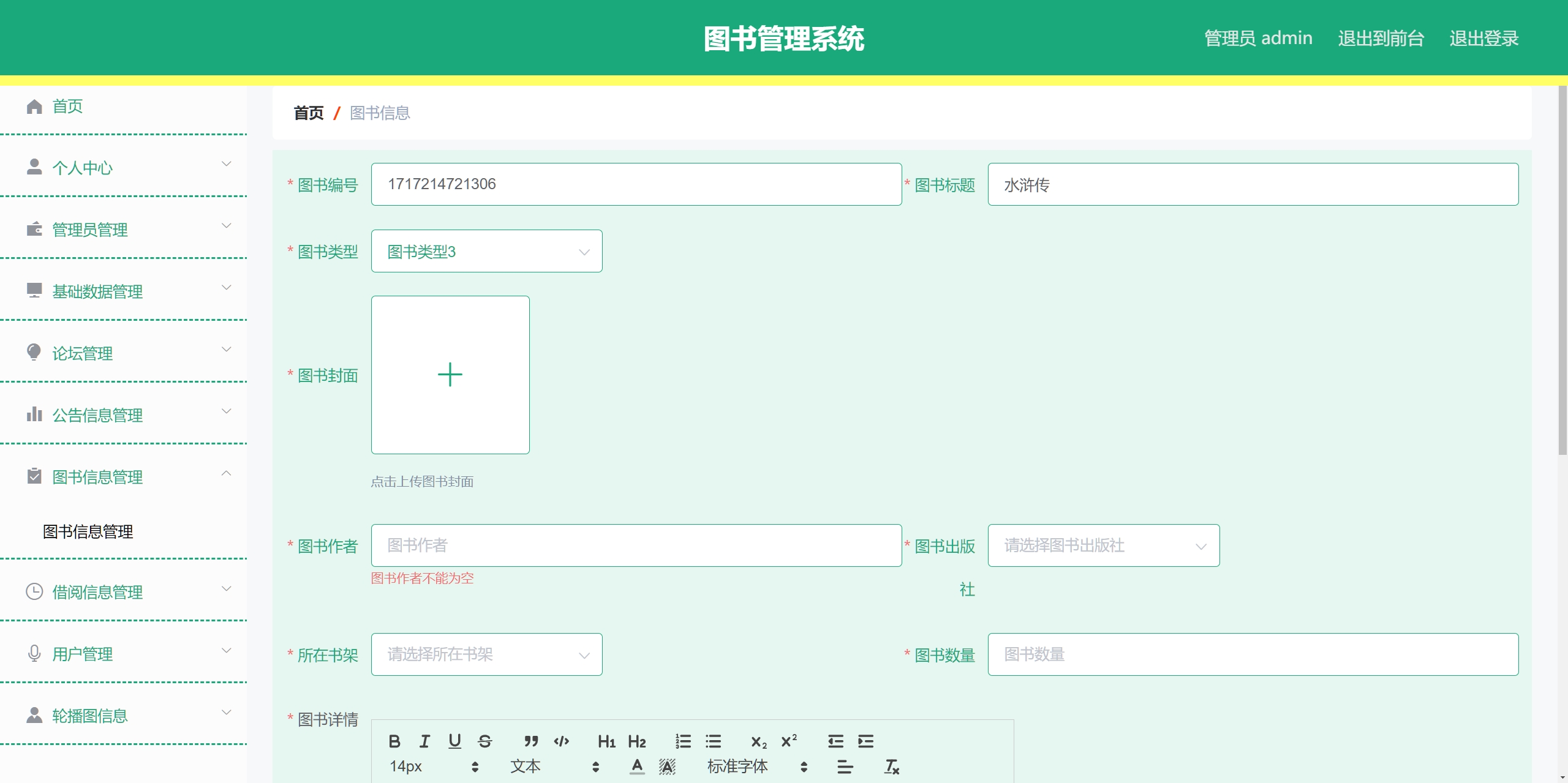Toggle strikethrough formatting in editor

coord(484,741)
